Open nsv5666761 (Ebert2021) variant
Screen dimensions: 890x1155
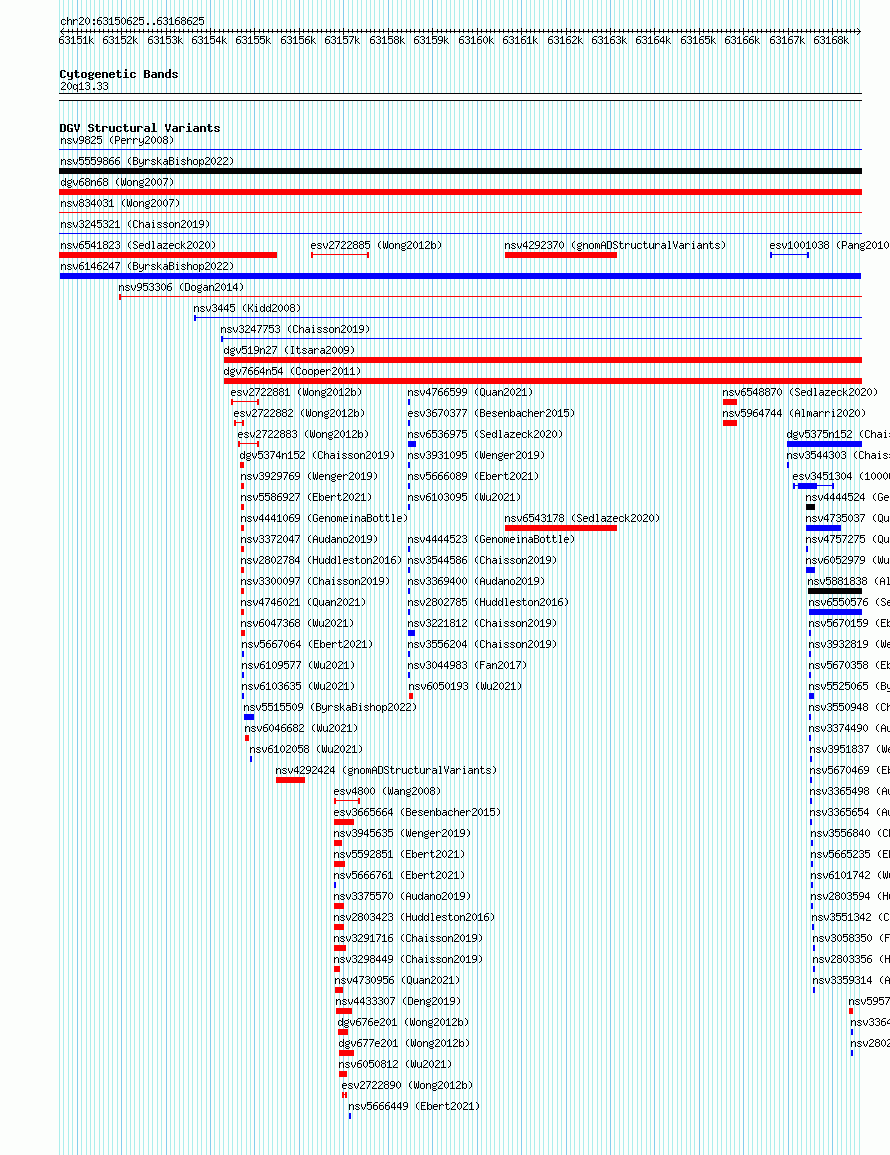[399, 875]
